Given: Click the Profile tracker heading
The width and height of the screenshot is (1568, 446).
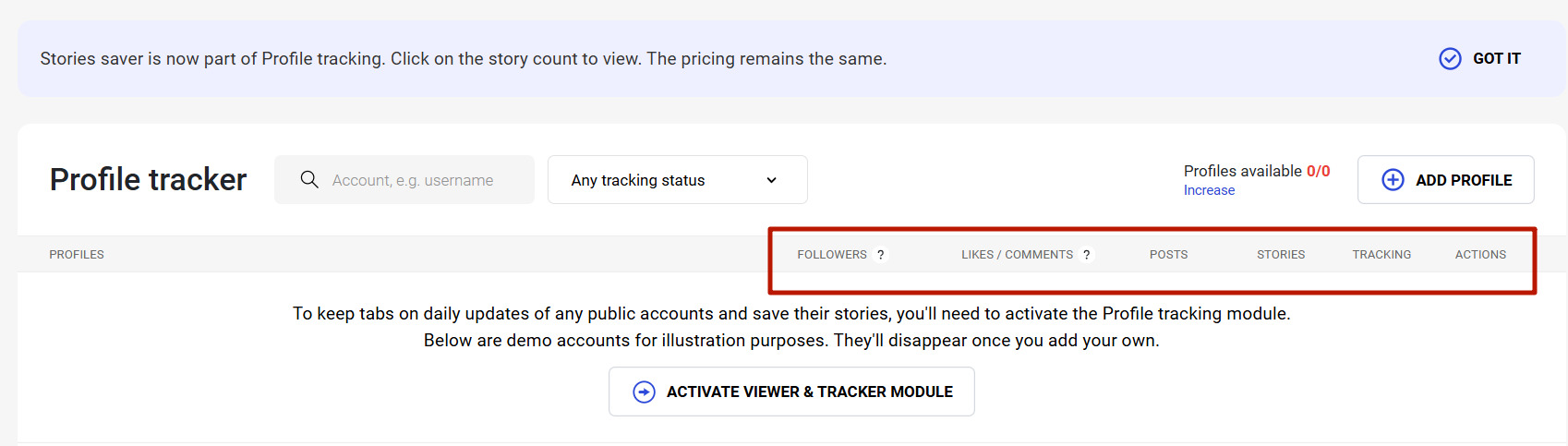Looking at the screenshot, I should (148, 179).
